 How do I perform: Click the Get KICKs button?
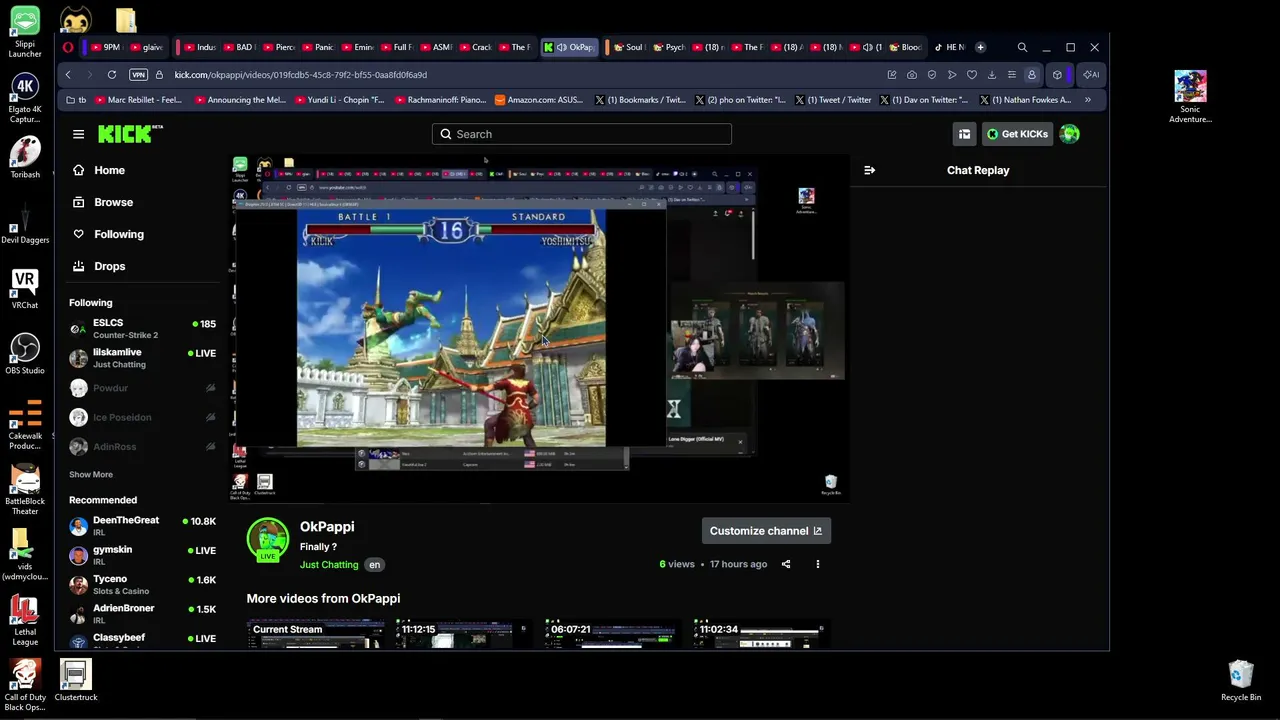point(1017,134)
